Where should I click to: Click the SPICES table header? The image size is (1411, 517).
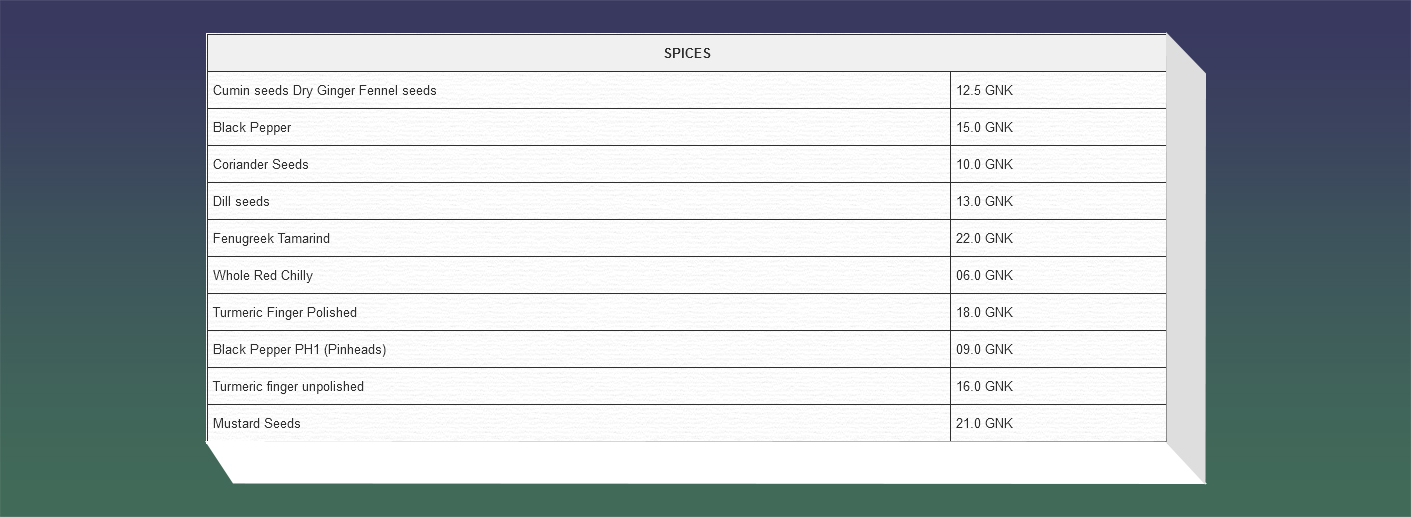coord(687,53)
